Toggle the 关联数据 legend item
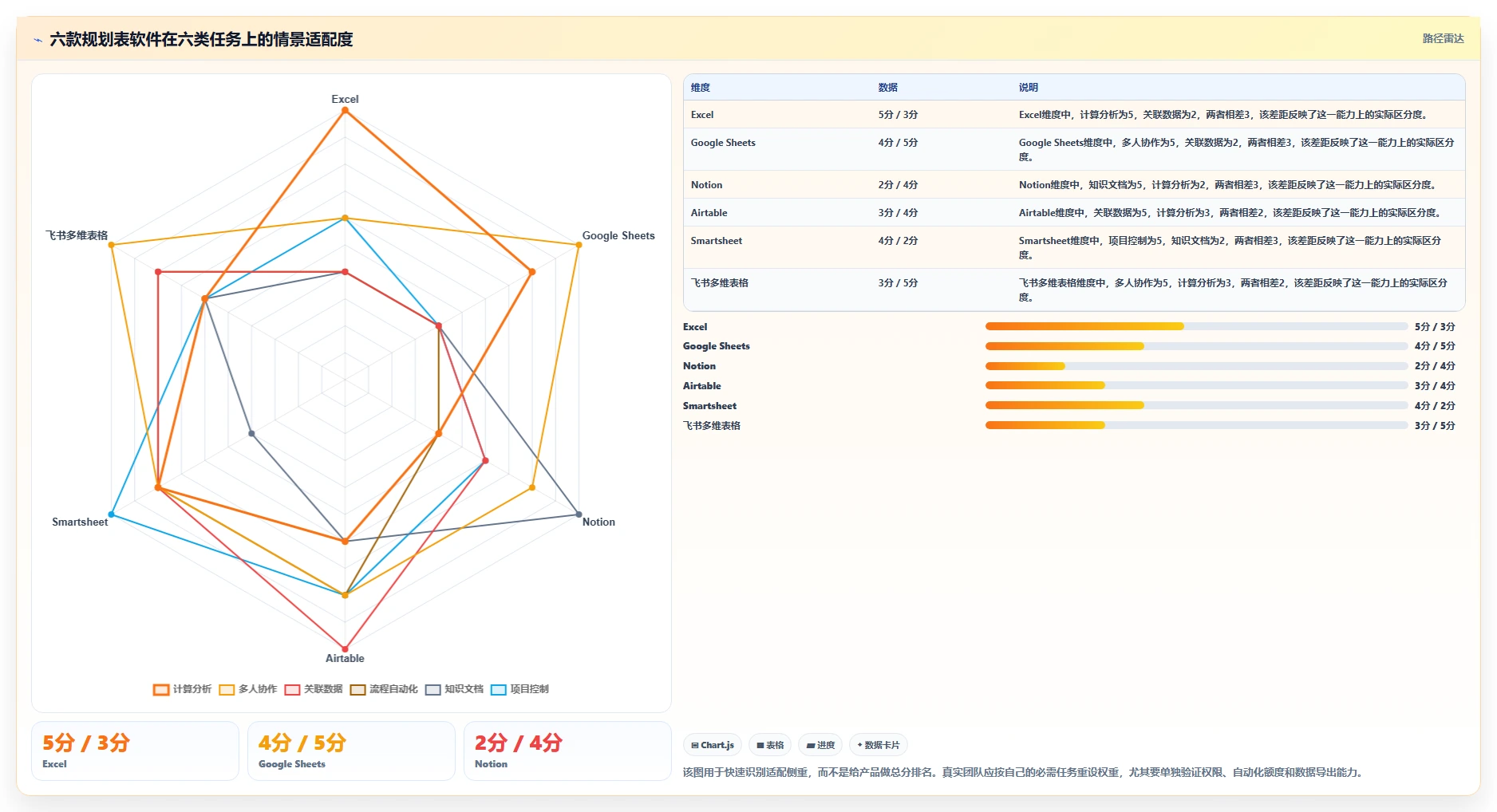1497x812 pixels. coord(314,689)
